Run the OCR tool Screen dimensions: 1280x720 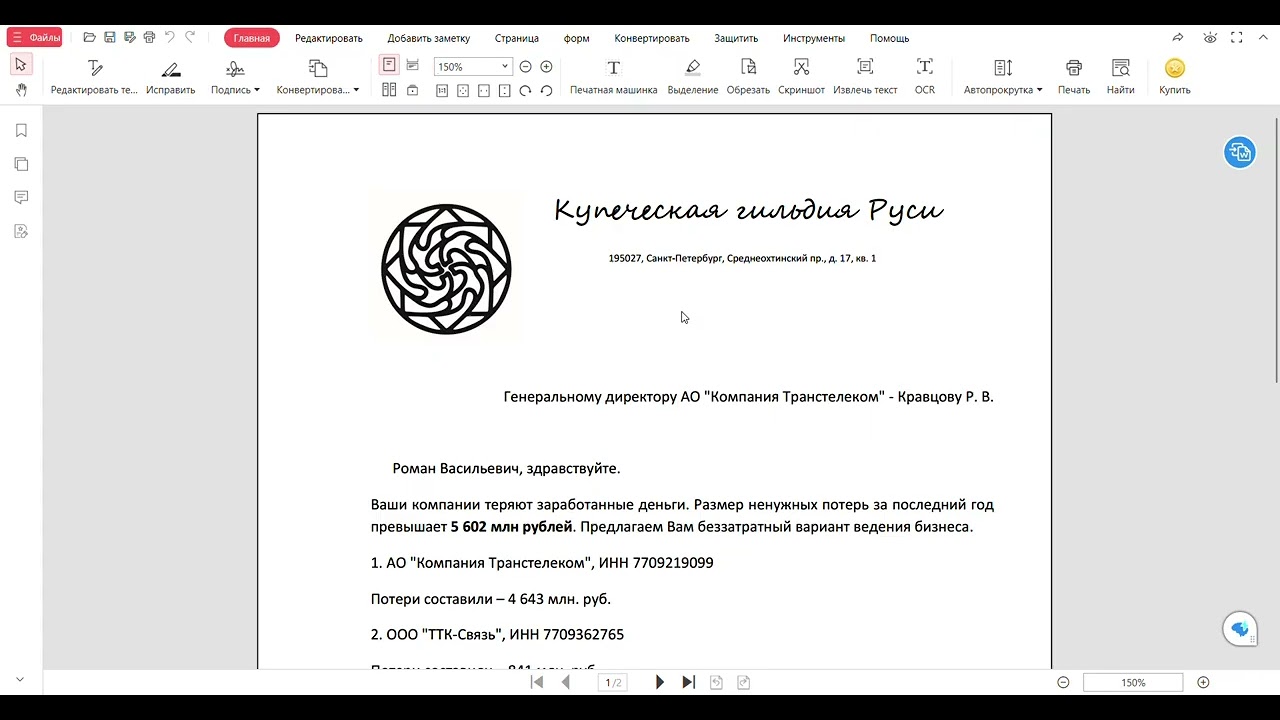point(925,78)
